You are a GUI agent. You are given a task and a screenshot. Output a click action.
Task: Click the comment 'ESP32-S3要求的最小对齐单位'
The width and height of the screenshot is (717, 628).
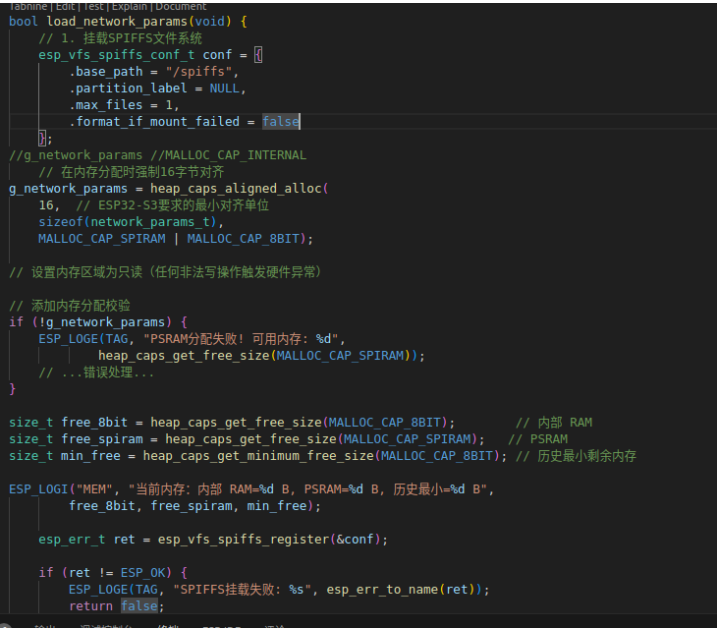point(183,205)
